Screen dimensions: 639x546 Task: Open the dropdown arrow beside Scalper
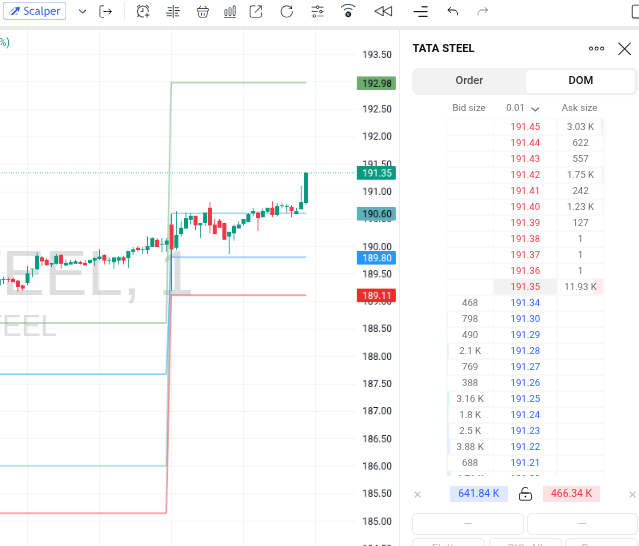[x=82, y=11]
